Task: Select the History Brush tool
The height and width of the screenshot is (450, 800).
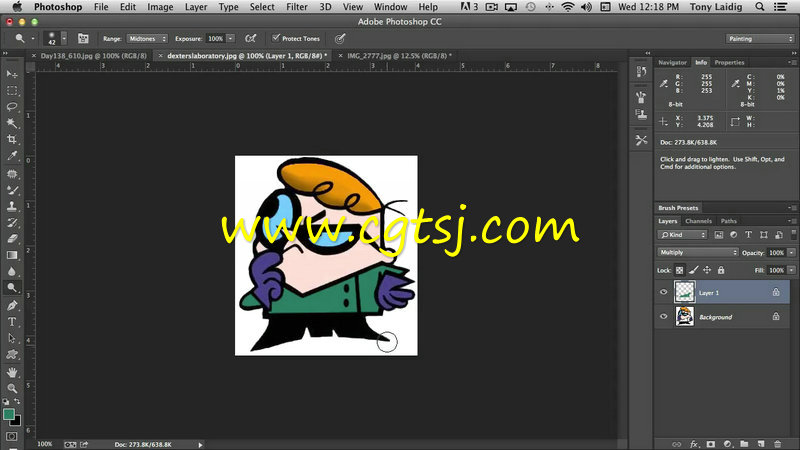Action: [12, 223]
